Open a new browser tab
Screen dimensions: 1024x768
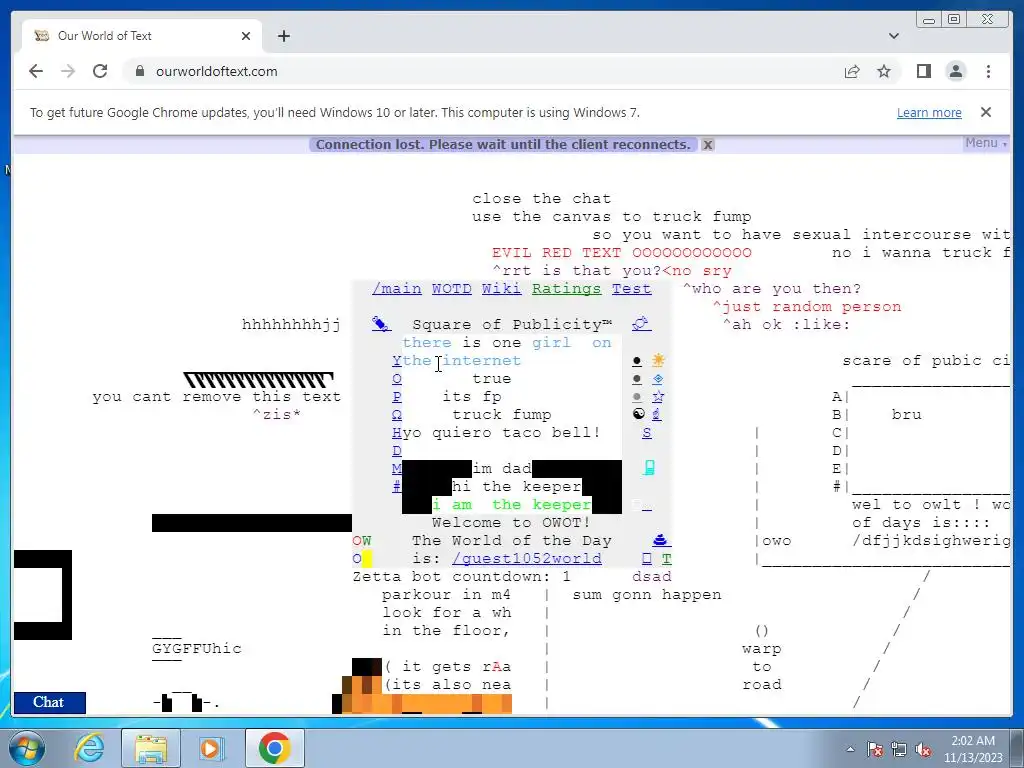283,36
